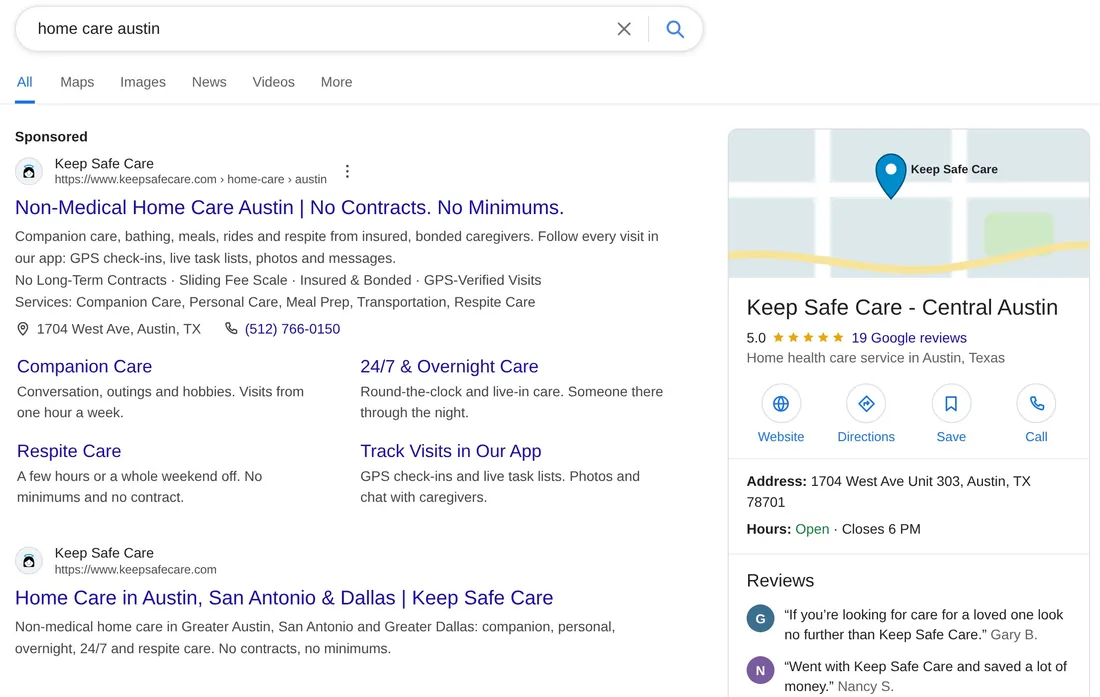Viewport: 1100px width, 697px height.
Task: Open the three-dot menu on the sponsored ad
Action: tap(347, 171)
